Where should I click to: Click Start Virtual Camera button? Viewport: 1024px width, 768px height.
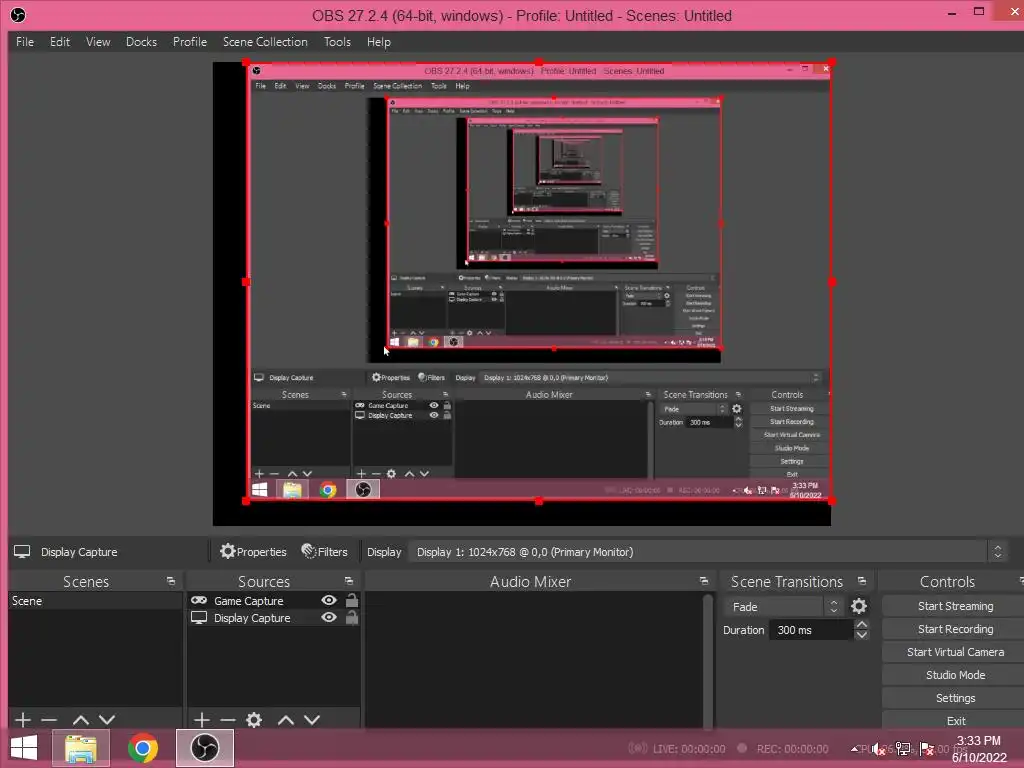pyautogui.click(x=955, y=652)
